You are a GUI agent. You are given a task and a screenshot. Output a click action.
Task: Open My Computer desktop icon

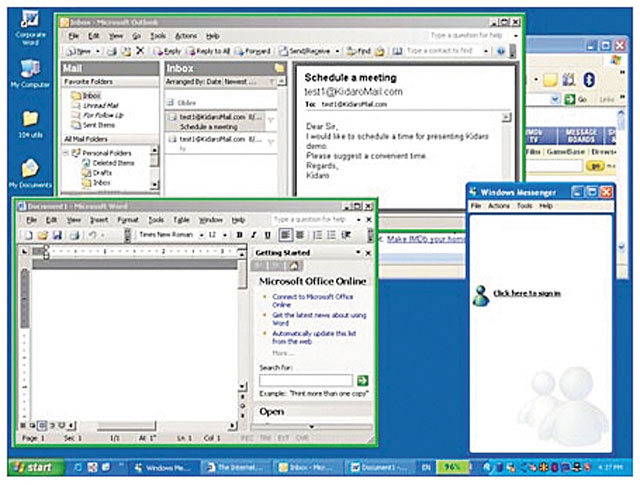30,73
